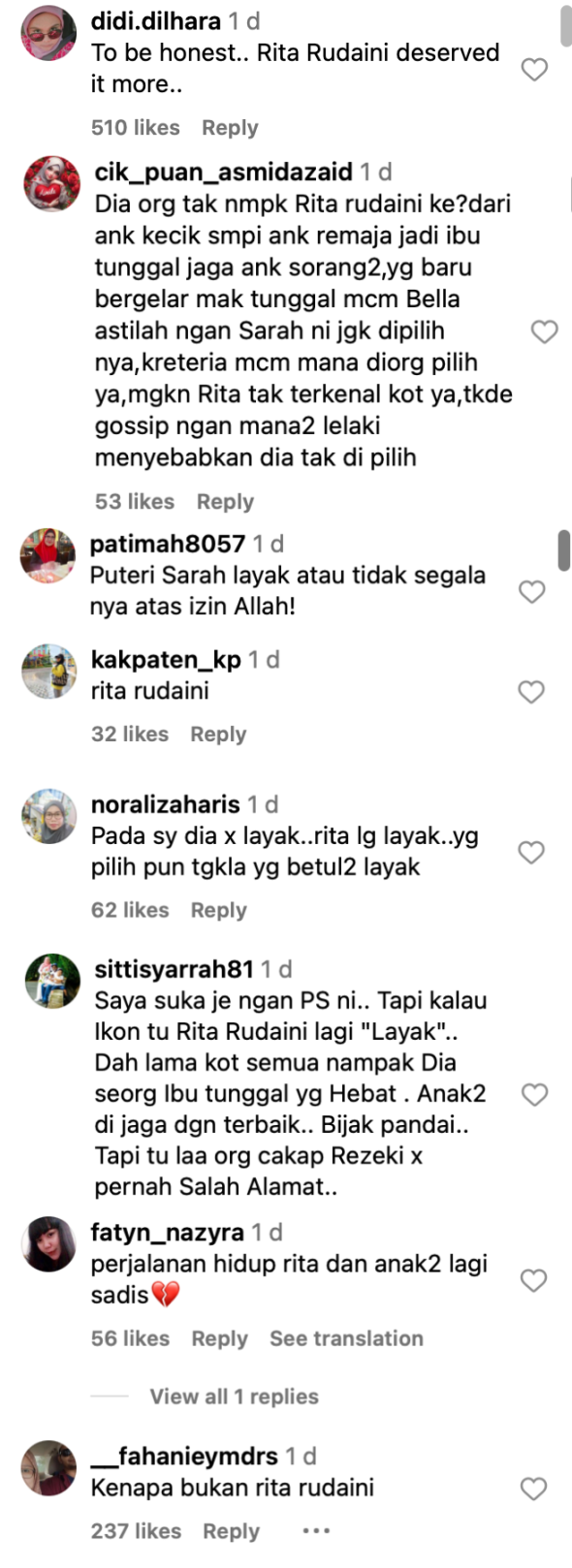Open kakpaten_kp's avatar
The width and height of the screenshot is (572, 1568).
48,672
